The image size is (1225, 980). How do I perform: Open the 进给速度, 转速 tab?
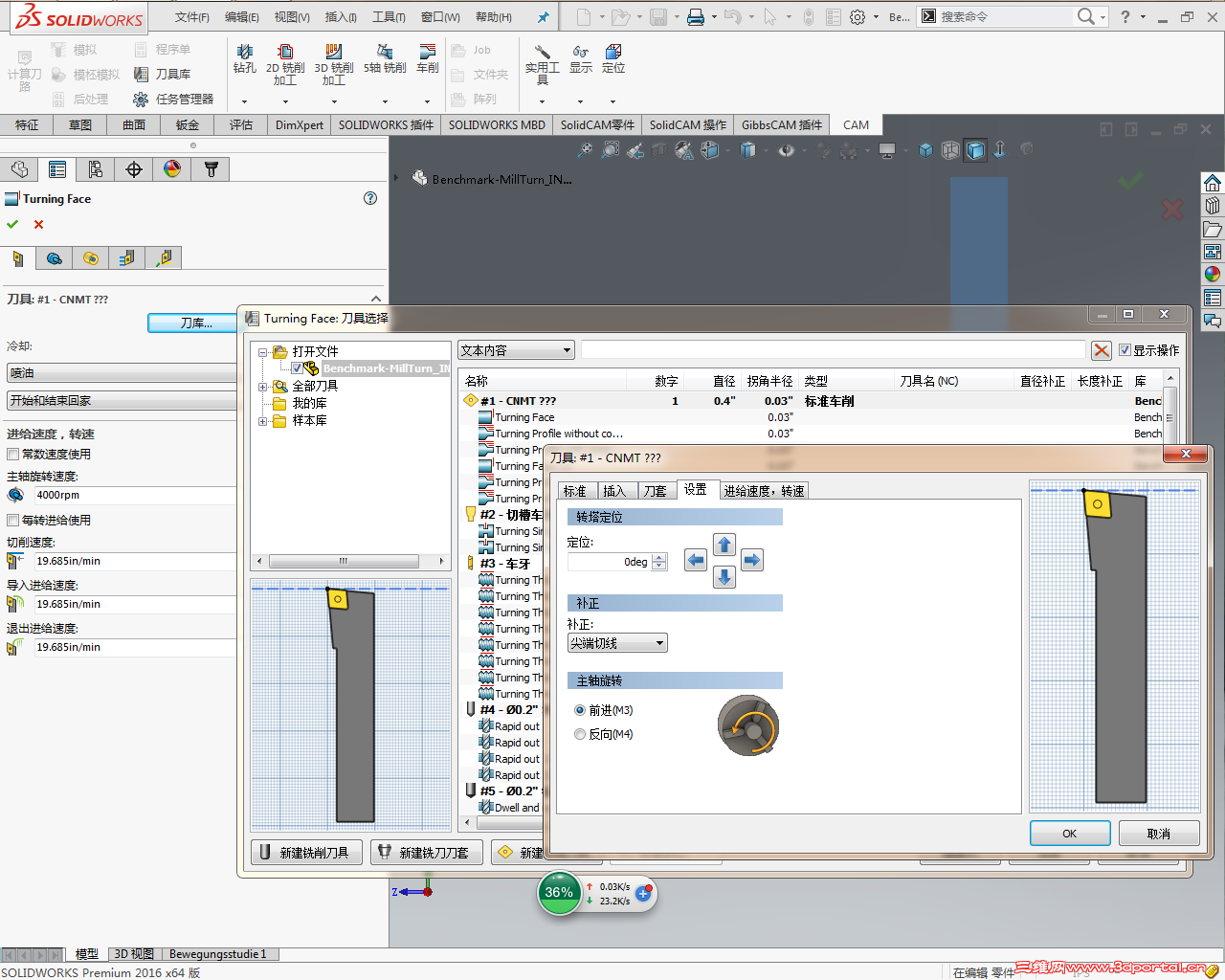pyautogui.click(x=764, y=491)
